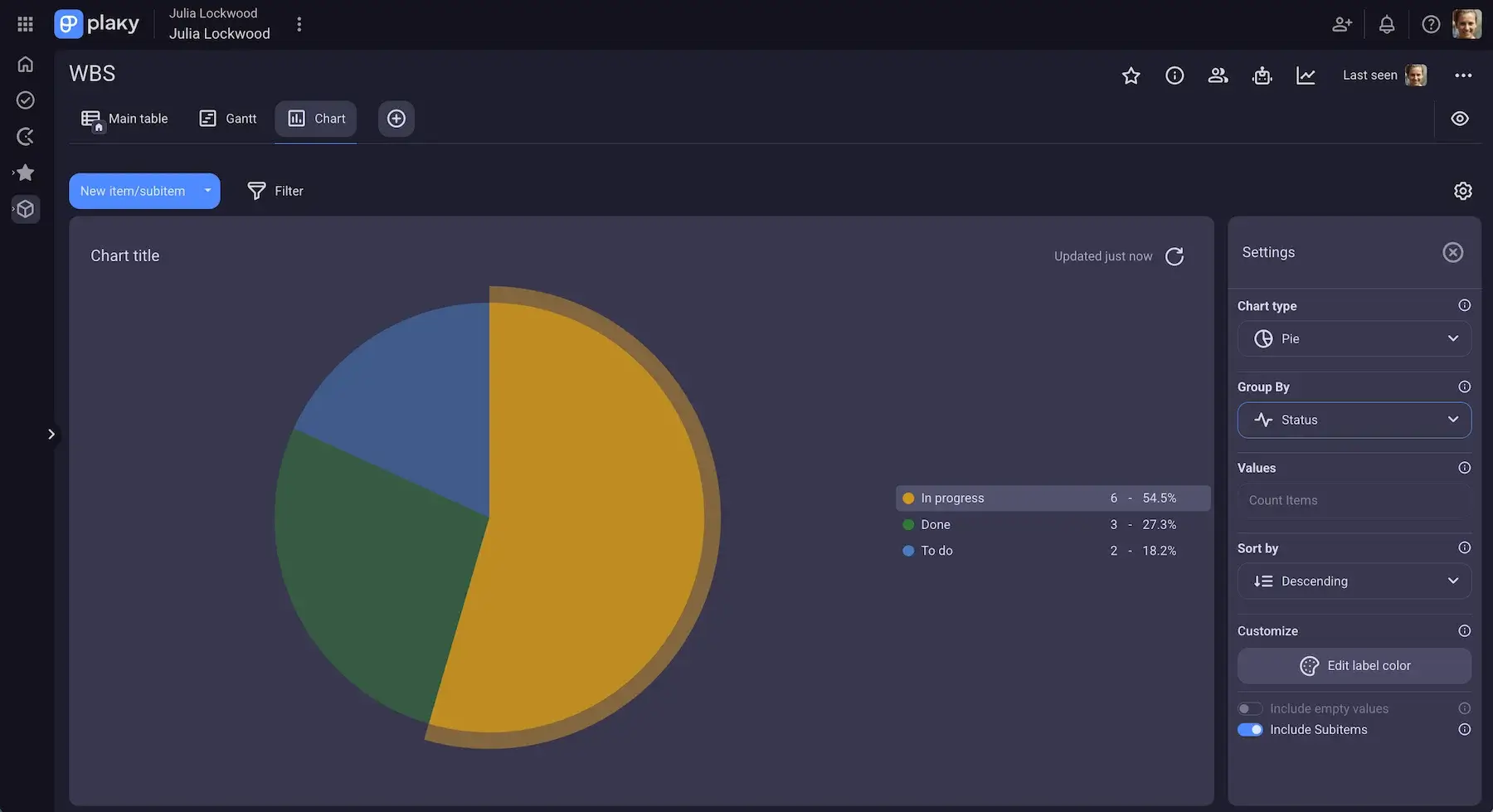Click the New item/subitem button
1493x812 pixels.
coord(133,191)
